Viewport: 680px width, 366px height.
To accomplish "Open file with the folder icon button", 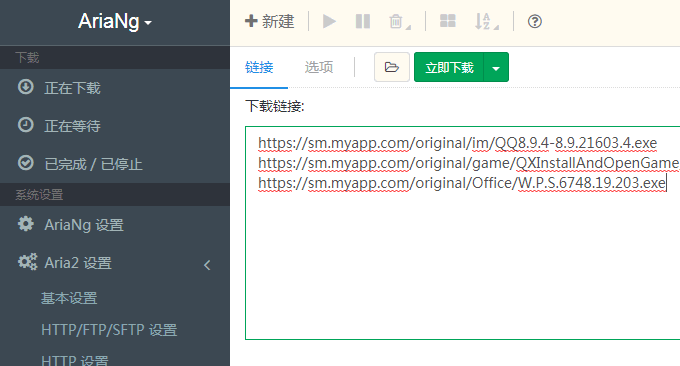I will point(392,67).
